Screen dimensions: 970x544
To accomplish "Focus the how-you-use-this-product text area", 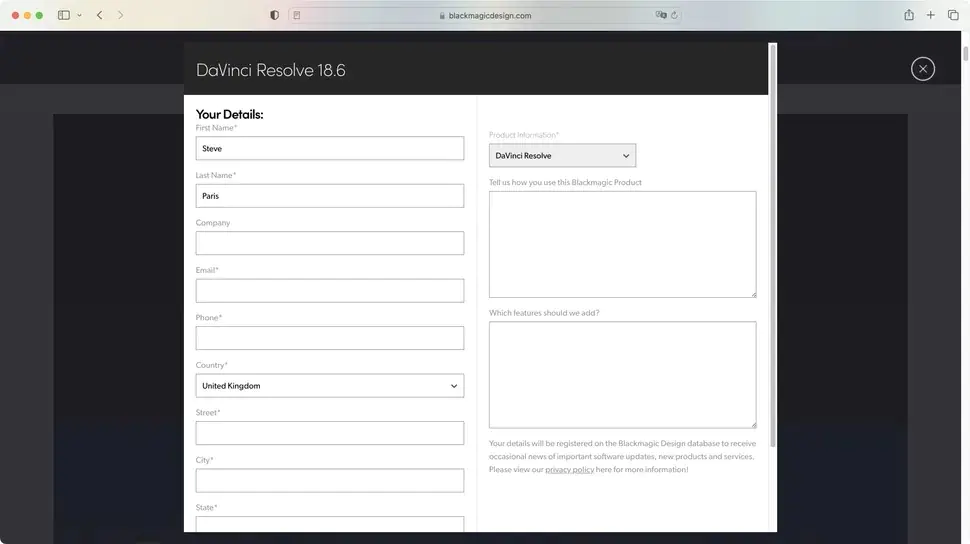I will 622,244.
